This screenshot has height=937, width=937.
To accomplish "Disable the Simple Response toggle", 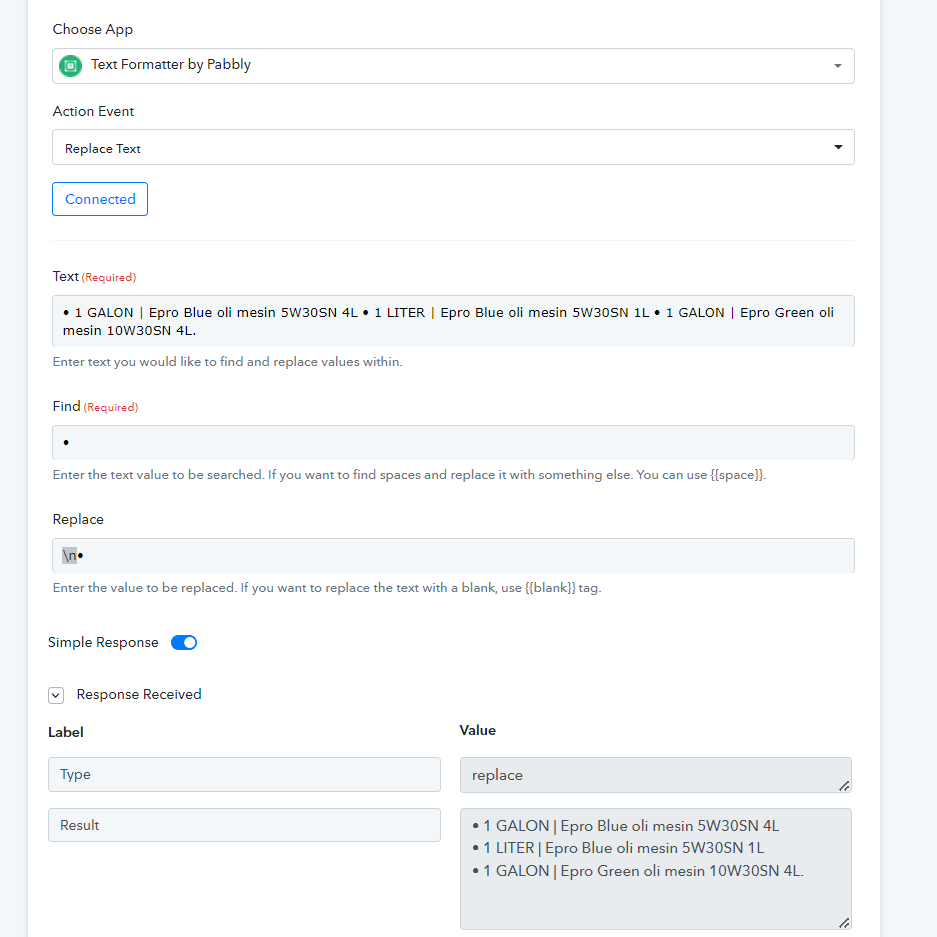I will tap(184, 643).
